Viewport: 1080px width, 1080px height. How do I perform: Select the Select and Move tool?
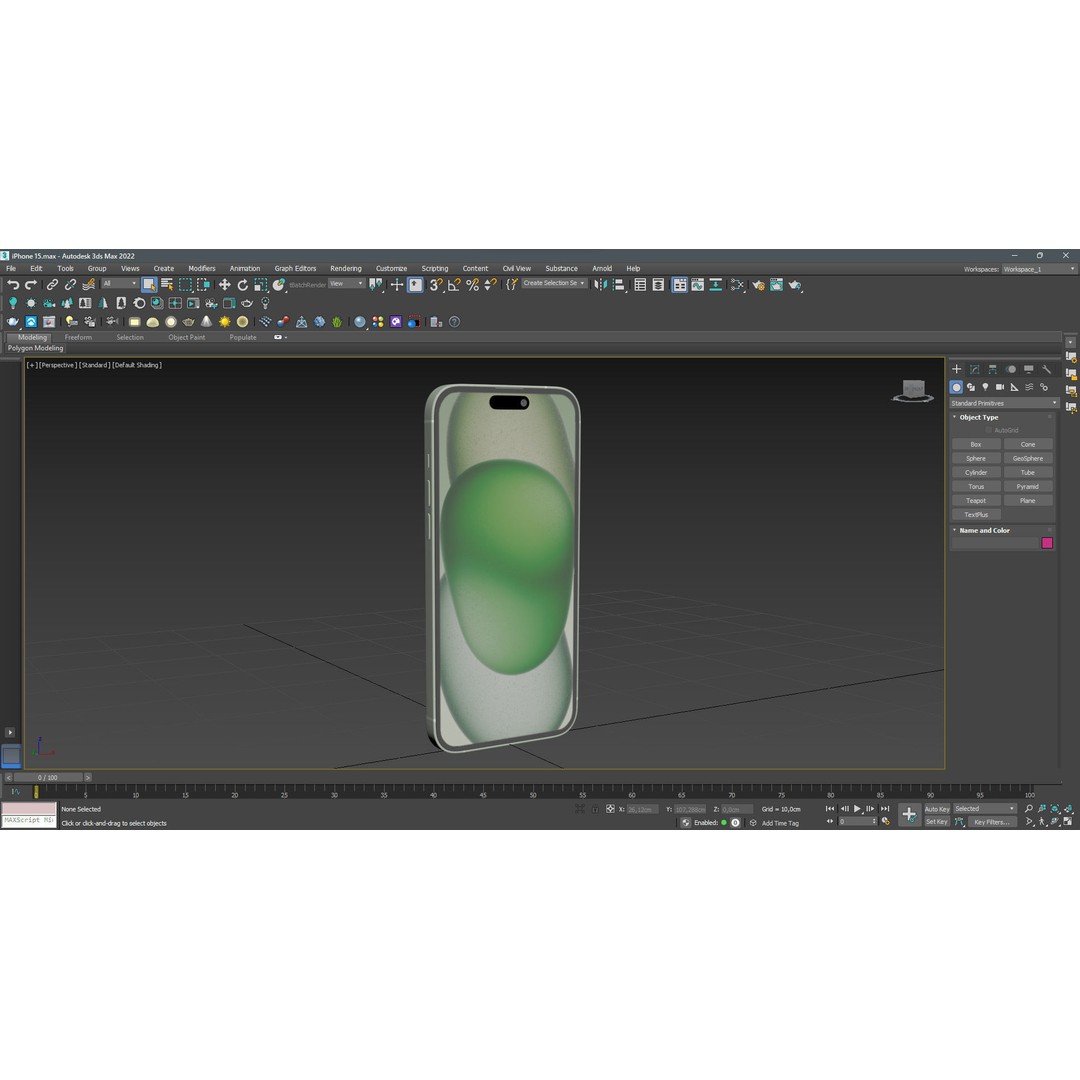(225, 285)
